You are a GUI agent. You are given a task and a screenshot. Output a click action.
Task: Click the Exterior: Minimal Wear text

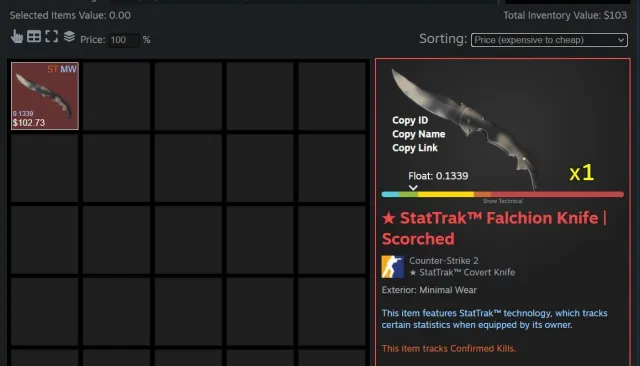point(429,290)
